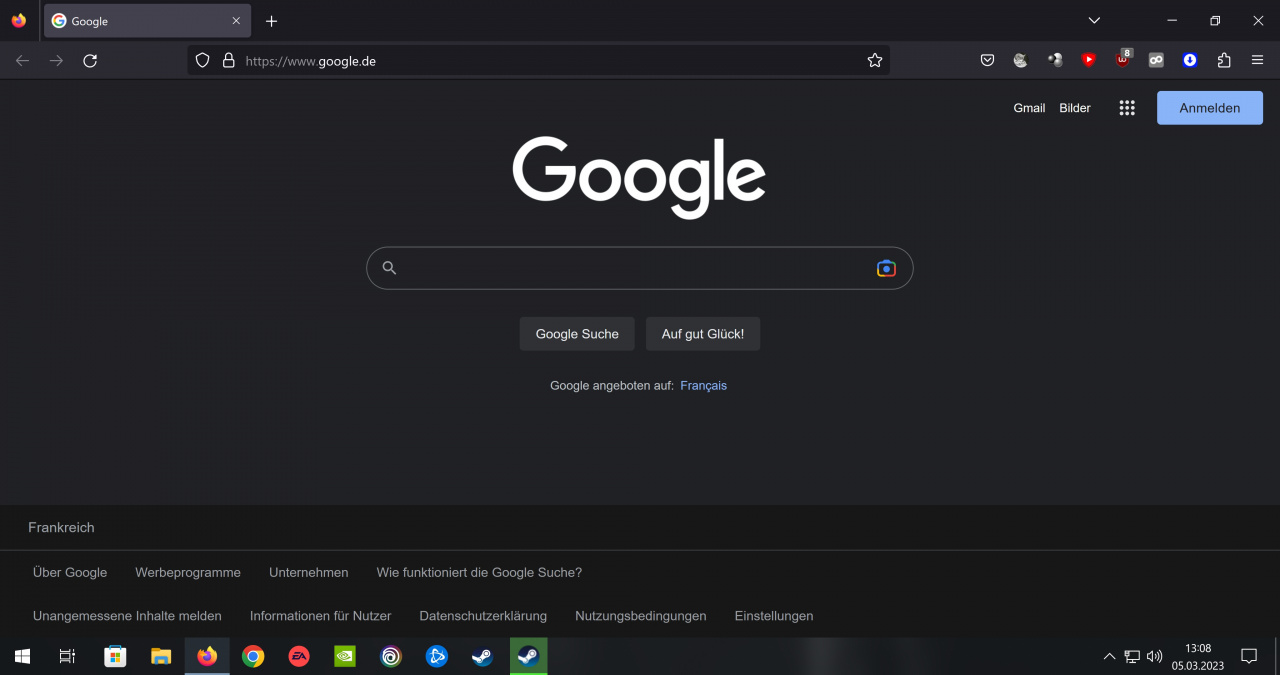Launch EA app from taskbar
Image resolution: width=1280 pixels, height=675 pixels.
(299, 656)
